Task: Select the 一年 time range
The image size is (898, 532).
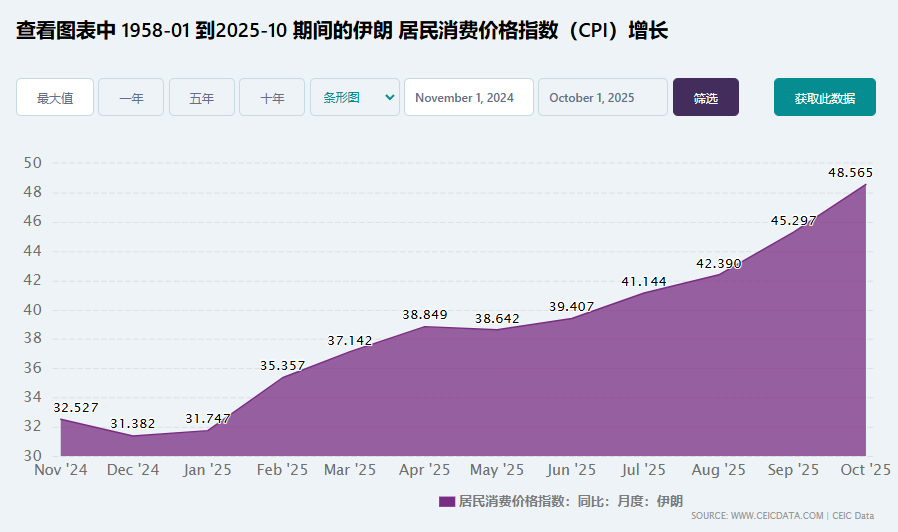Action: tap(131, 98)
